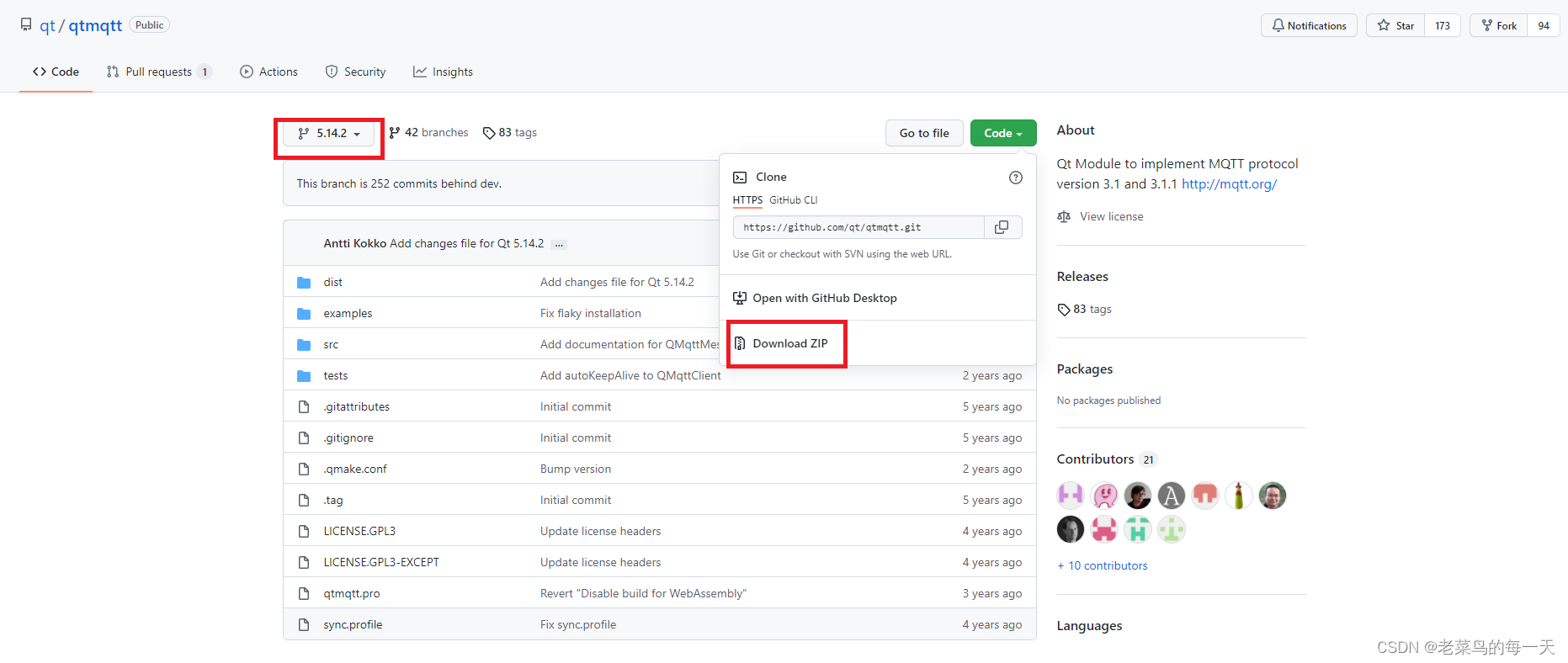This screenshot has width=1568, height=663.
Task: Open the .gitignore file
Action: (x=348, y=438)
